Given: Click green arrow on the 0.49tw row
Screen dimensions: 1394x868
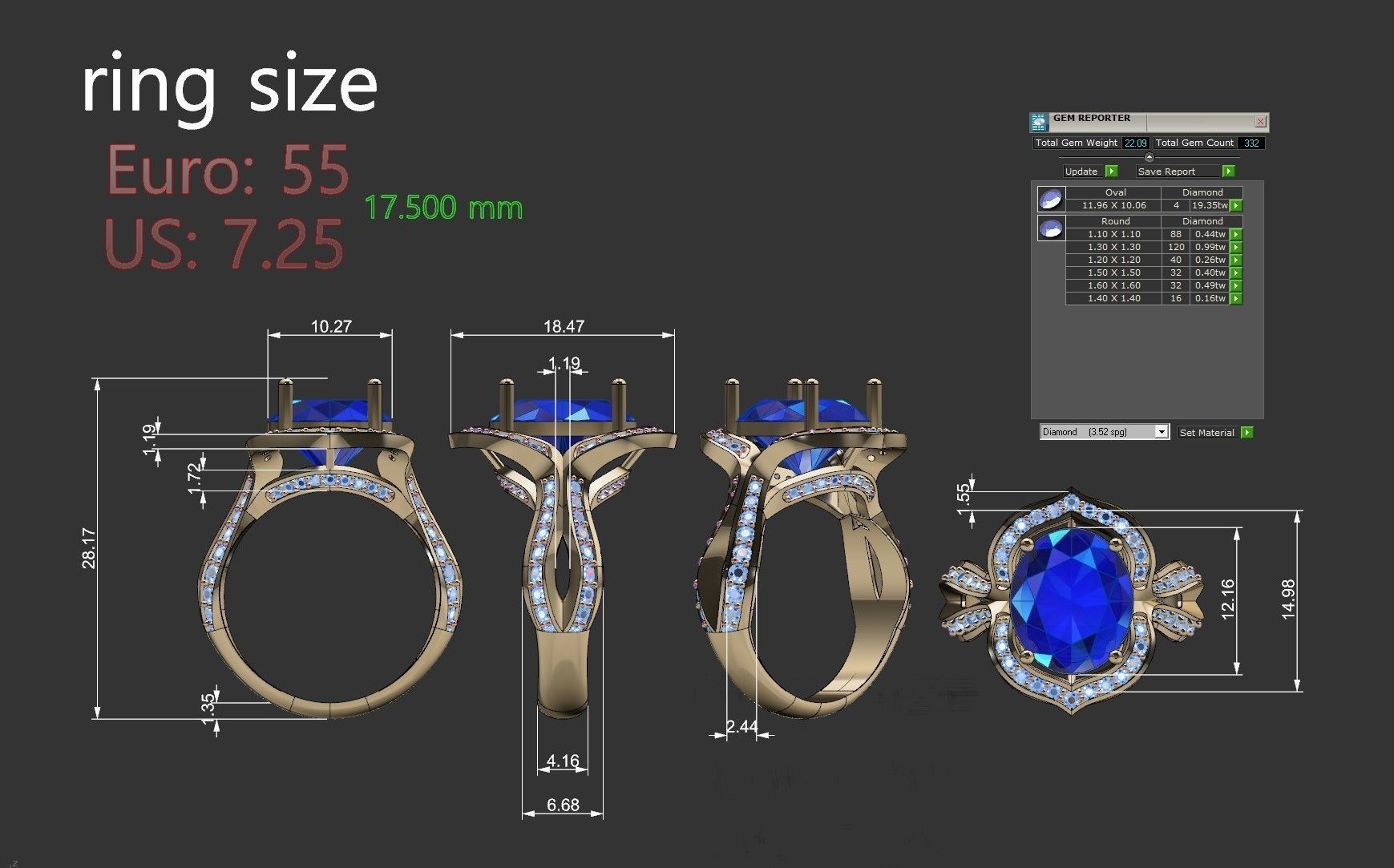Looking at the screenshot, I should [1236, 286].
